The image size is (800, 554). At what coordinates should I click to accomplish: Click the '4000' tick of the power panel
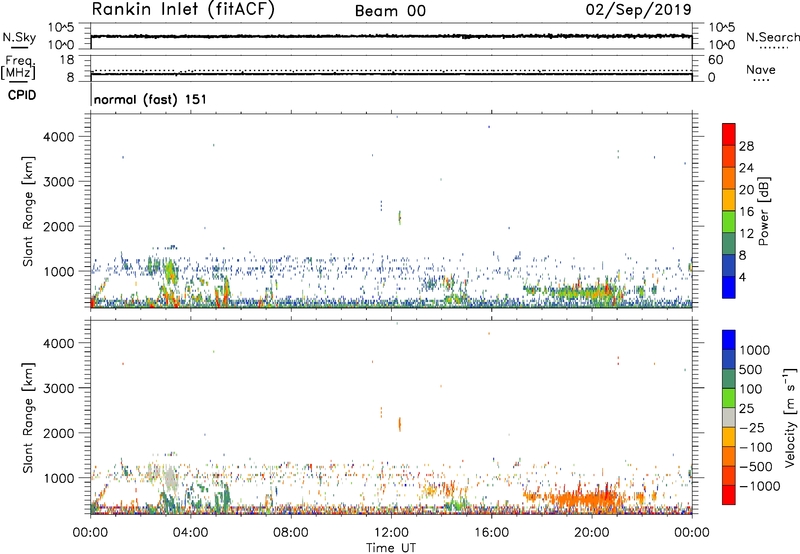click(59, 137)
